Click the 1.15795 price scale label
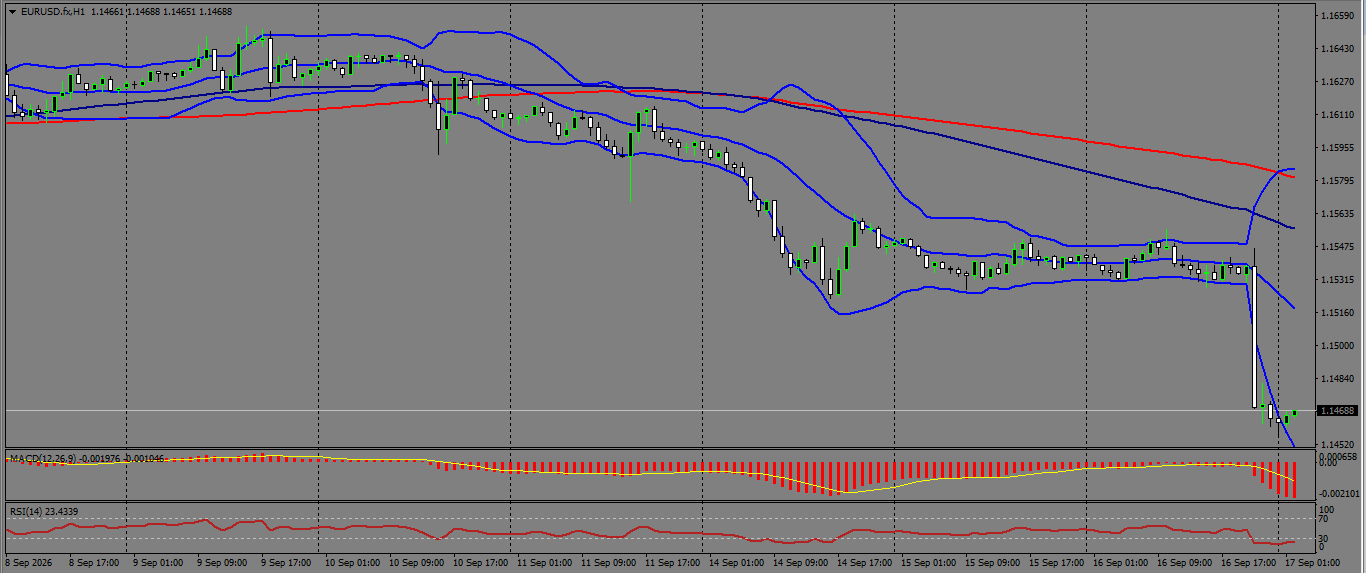Viewport: 1366px width, 573px height. tap(1337, 182)
